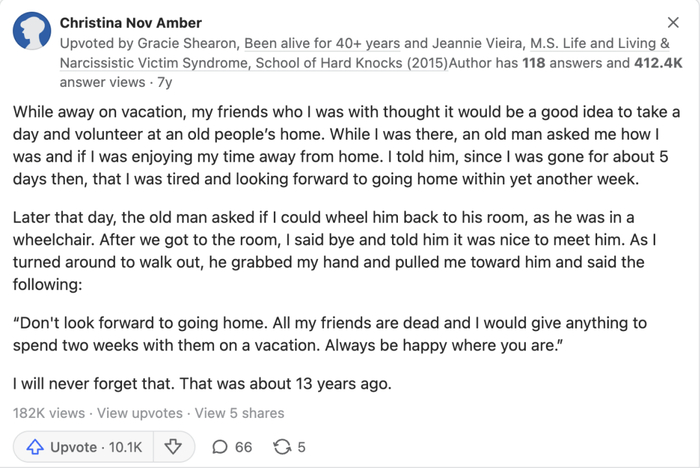Image resolution: width=700 pixels, height=468 pixels.
Task: Click Christina Nov Amber's profile avatar
Action: coord(32,33)
